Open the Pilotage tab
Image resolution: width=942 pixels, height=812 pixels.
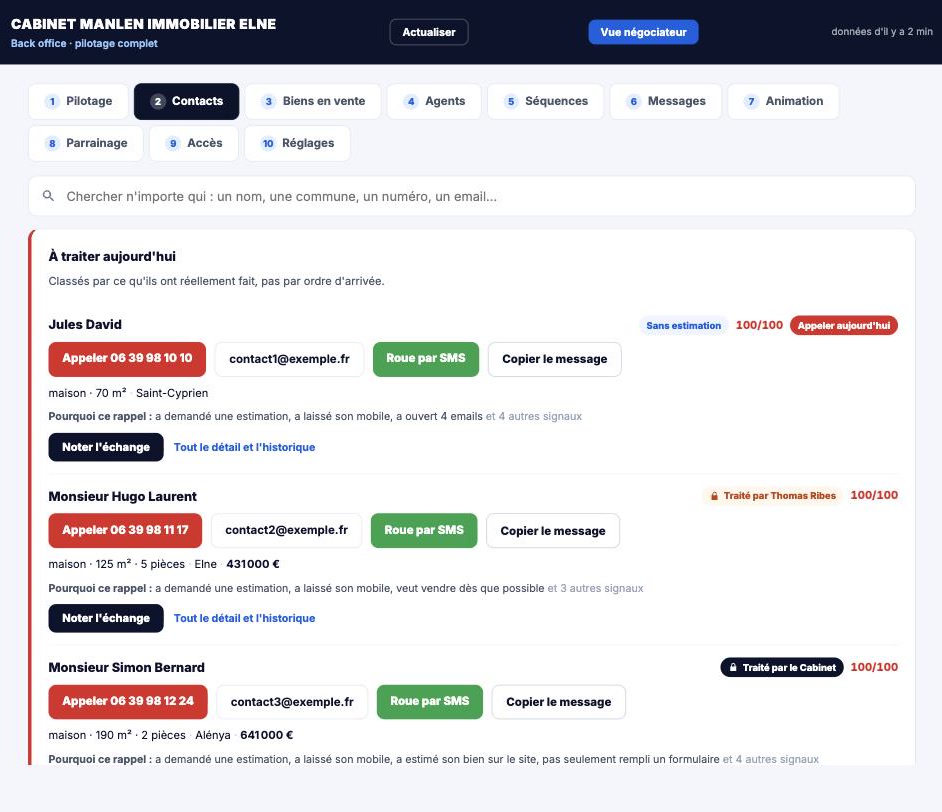79,101
